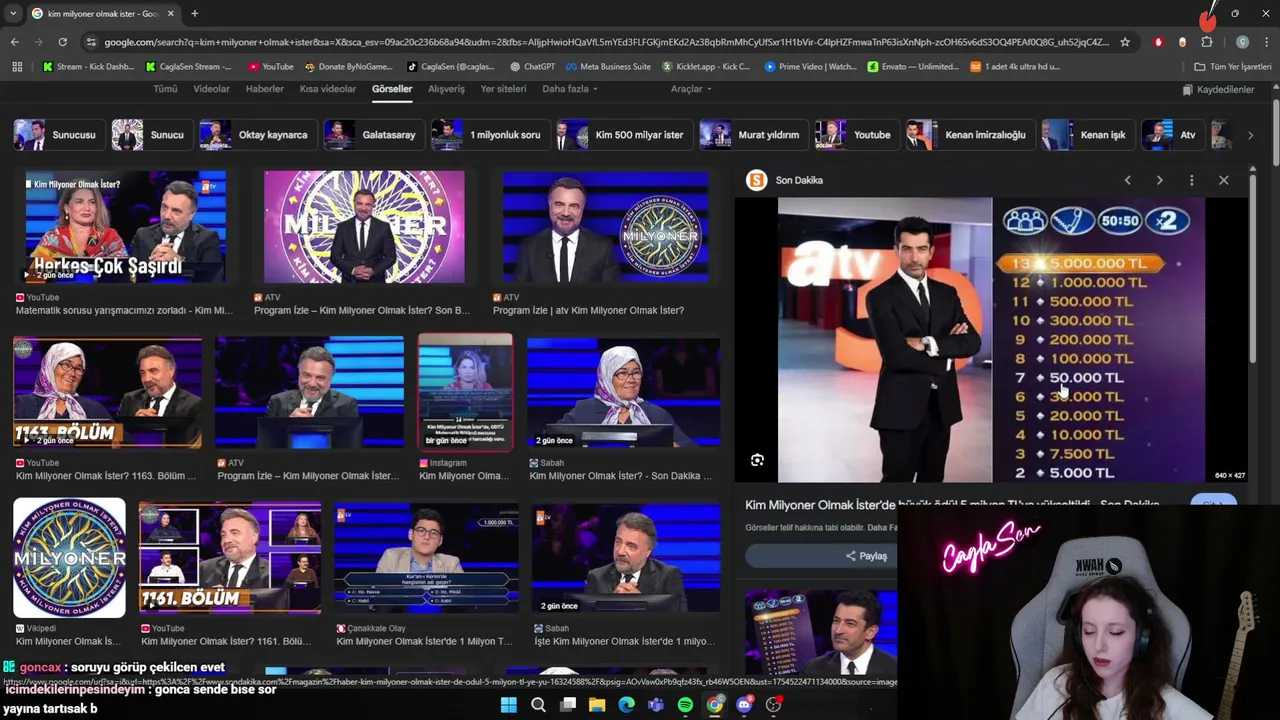Open the 1163. Bölüm YouTube thumbnail
This screenshot has width=1280, height=720.
107,392
